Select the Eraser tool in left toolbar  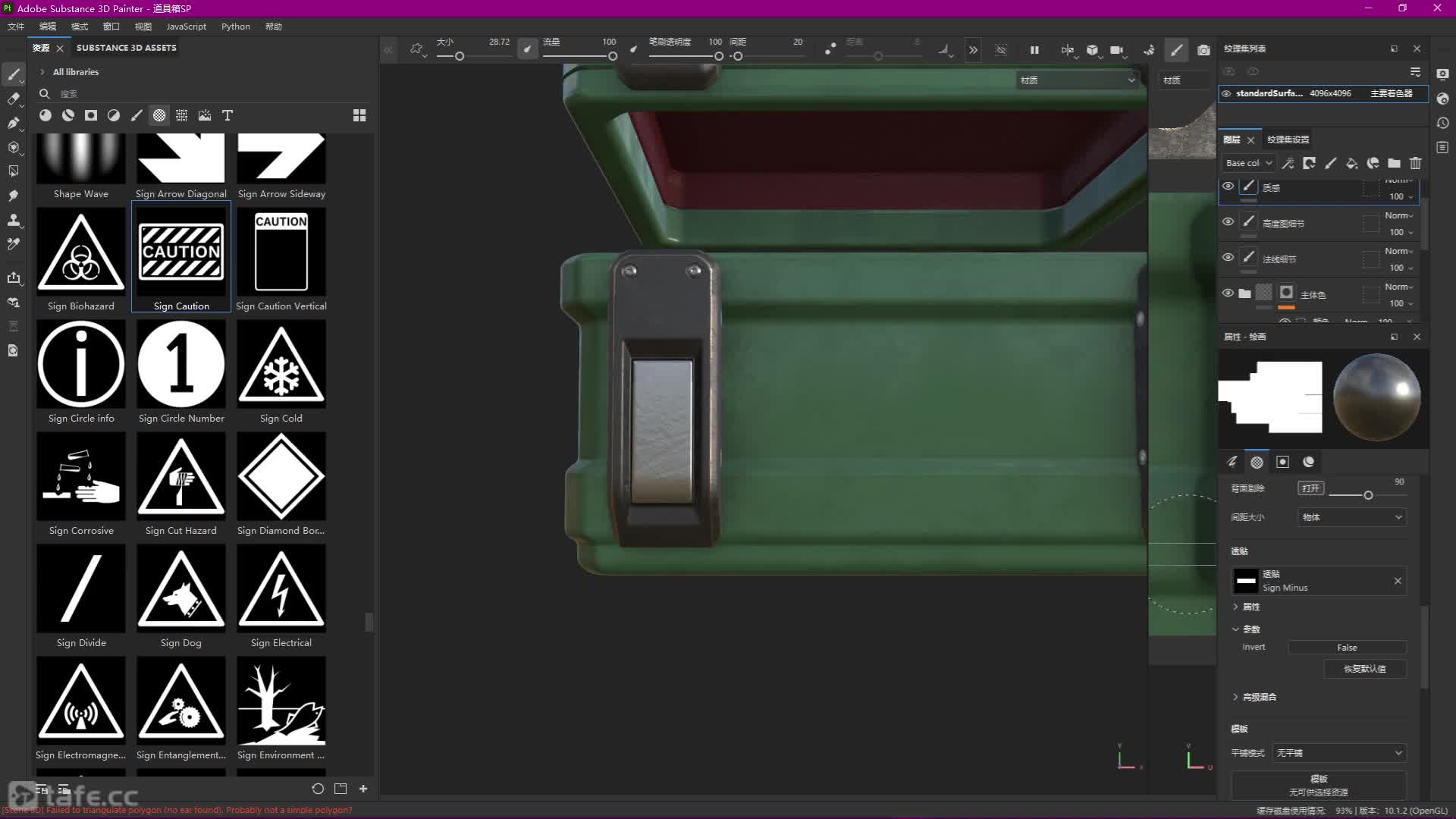13,99
